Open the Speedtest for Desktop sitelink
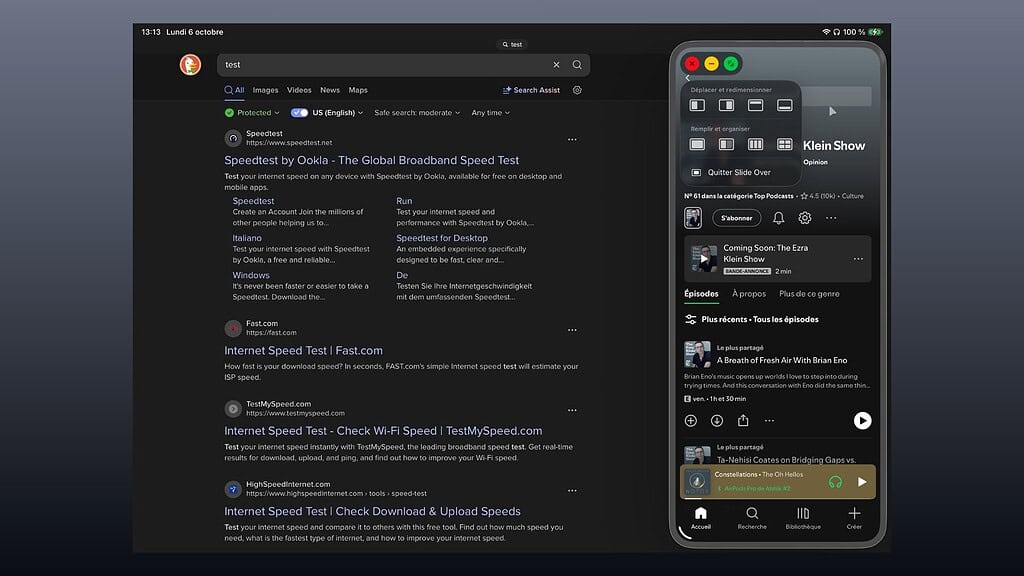The height and width of the screenshot is (576, 1024). point(442,238)
